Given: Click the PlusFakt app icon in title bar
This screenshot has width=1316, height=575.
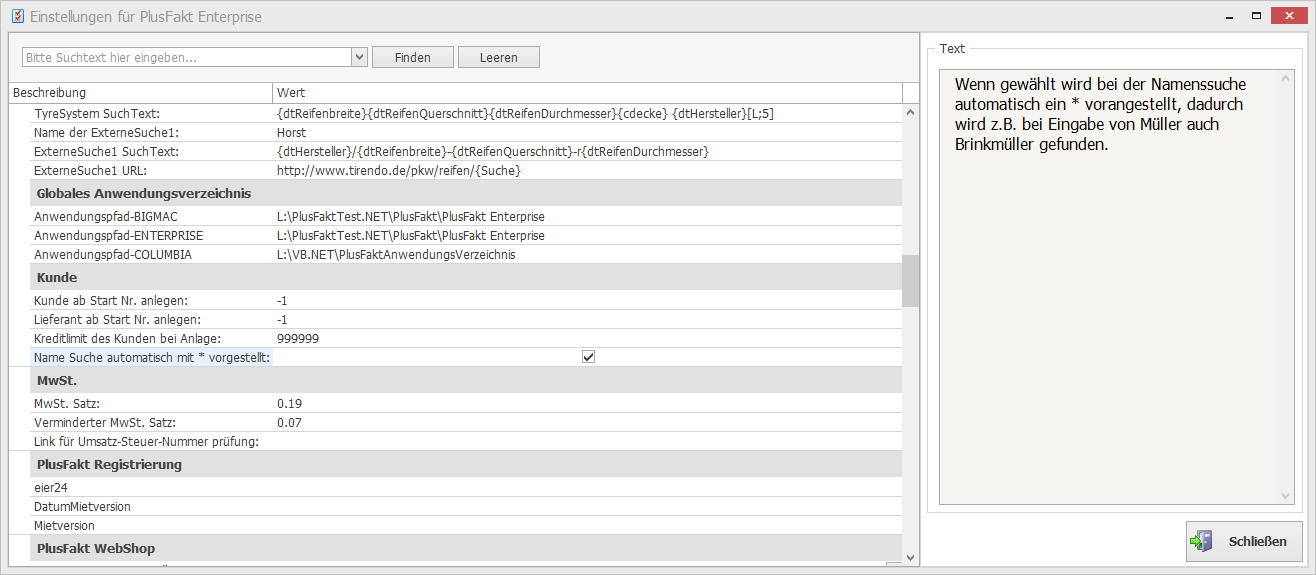Looking at the screenshot, I should click(x=17, y=16).
